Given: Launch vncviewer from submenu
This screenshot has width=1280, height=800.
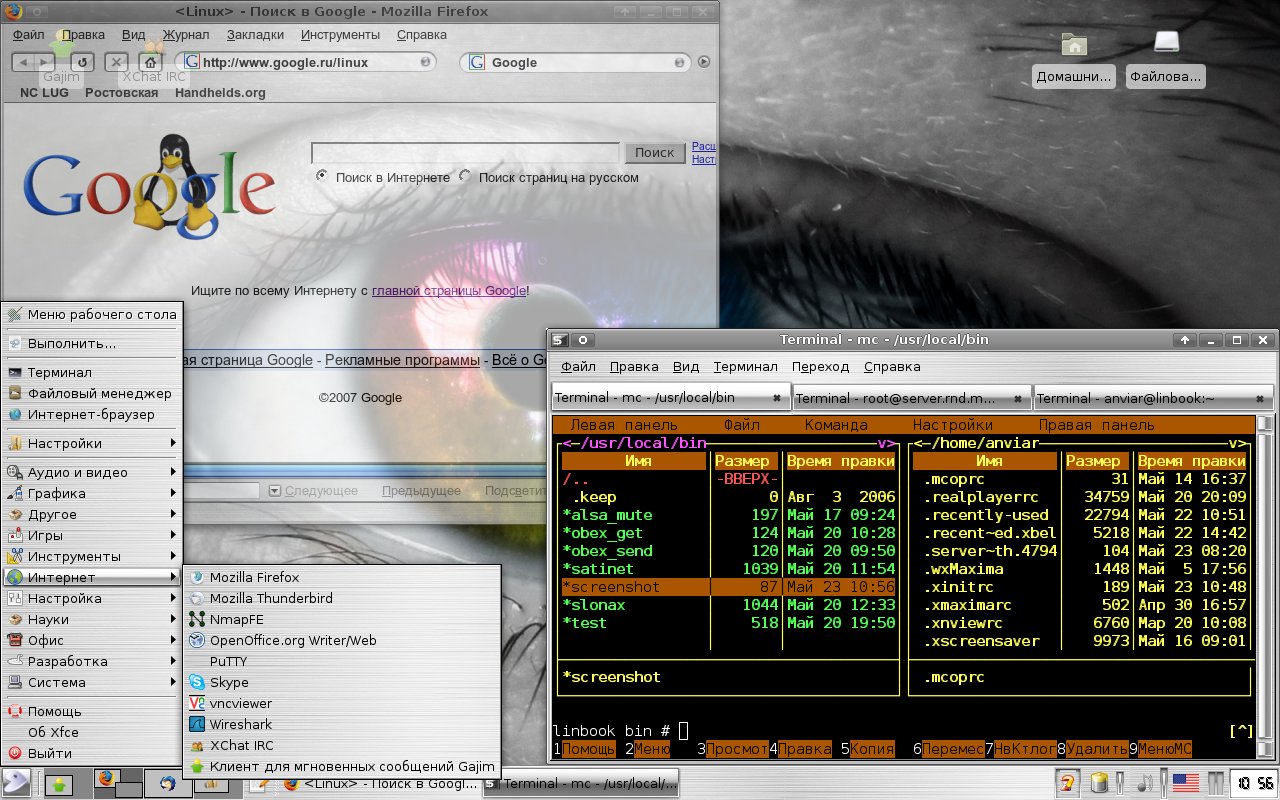Looking at the screenshot, I should [x=342, y=703].
